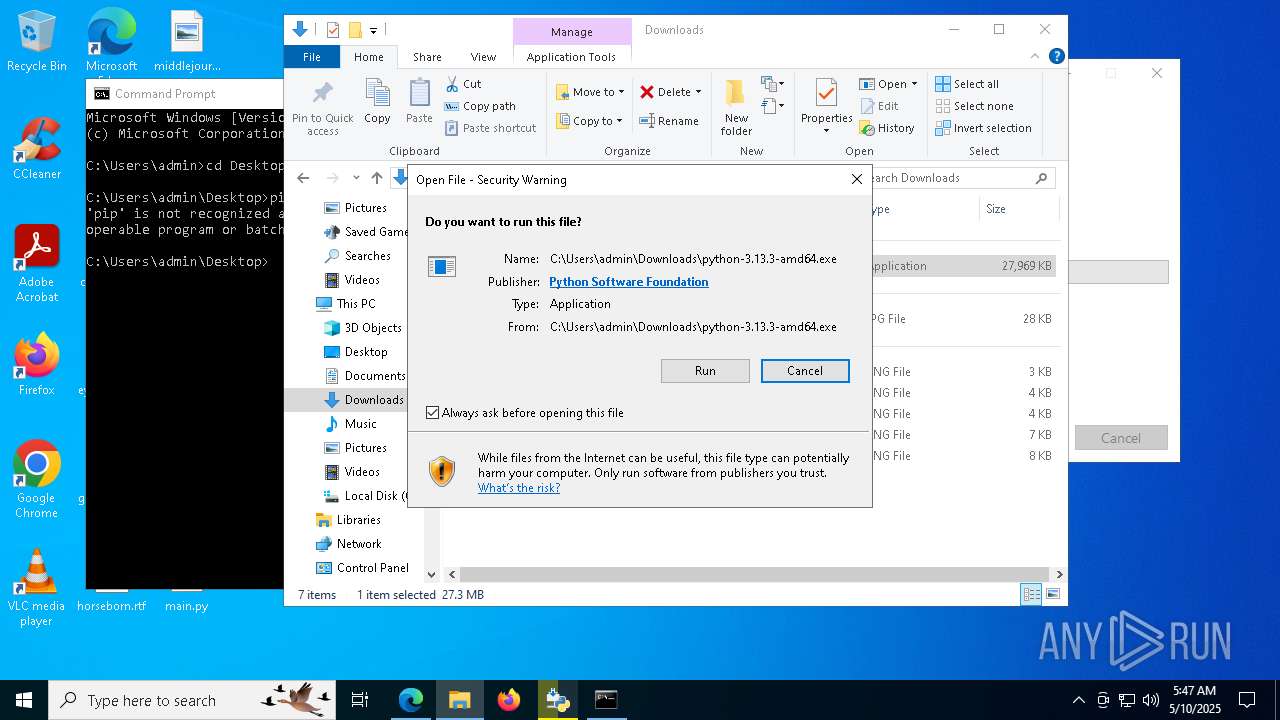The image size is (1280, 720).
Task: Open the Application Tools tab
Action: coord(571,57)
